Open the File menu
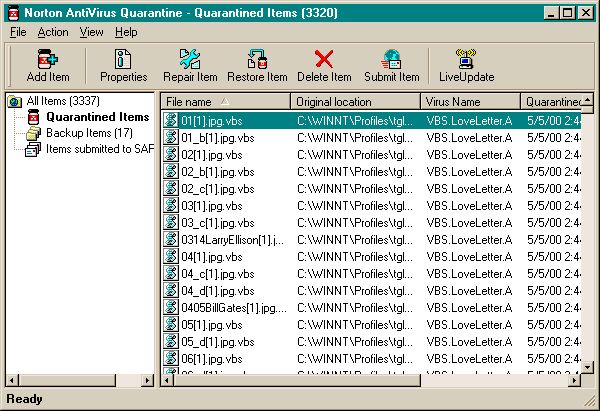 18,32
